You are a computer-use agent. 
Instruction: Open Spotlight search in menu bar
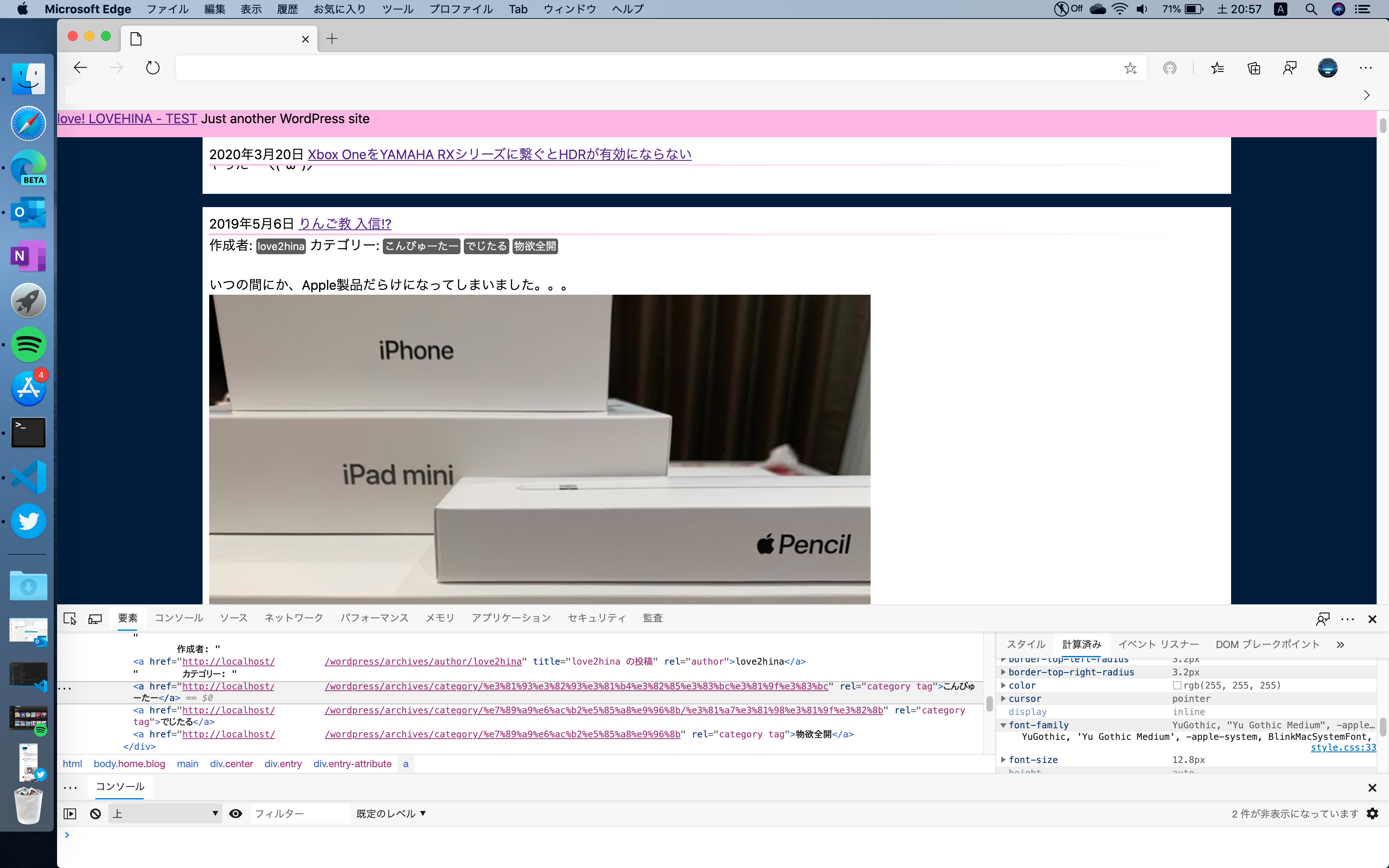pos(1311,9)
